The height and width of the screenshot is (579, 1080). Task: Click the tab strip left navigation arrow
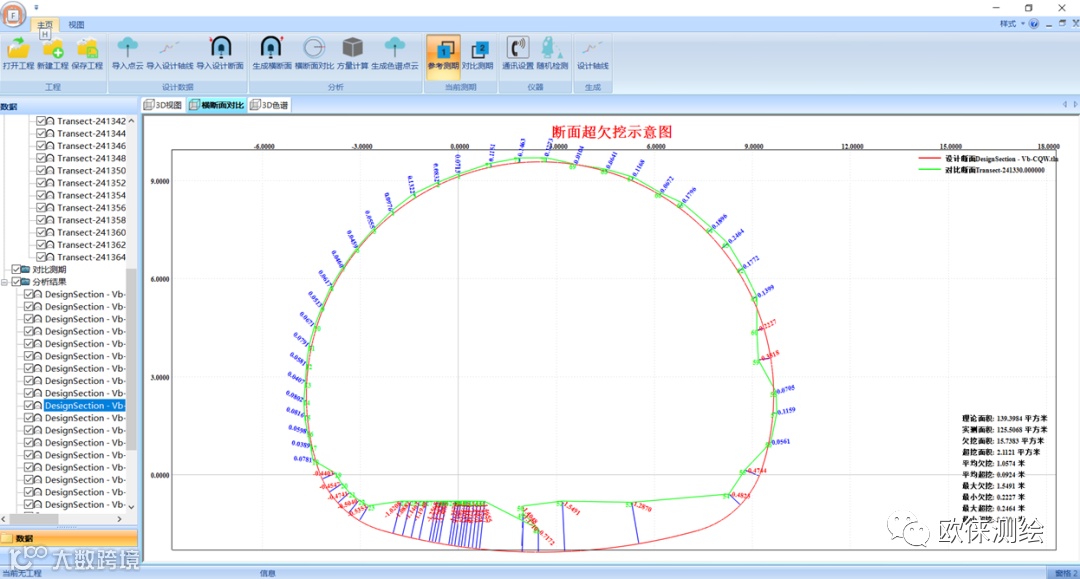pyautogui.click(x=1064, y=105)
